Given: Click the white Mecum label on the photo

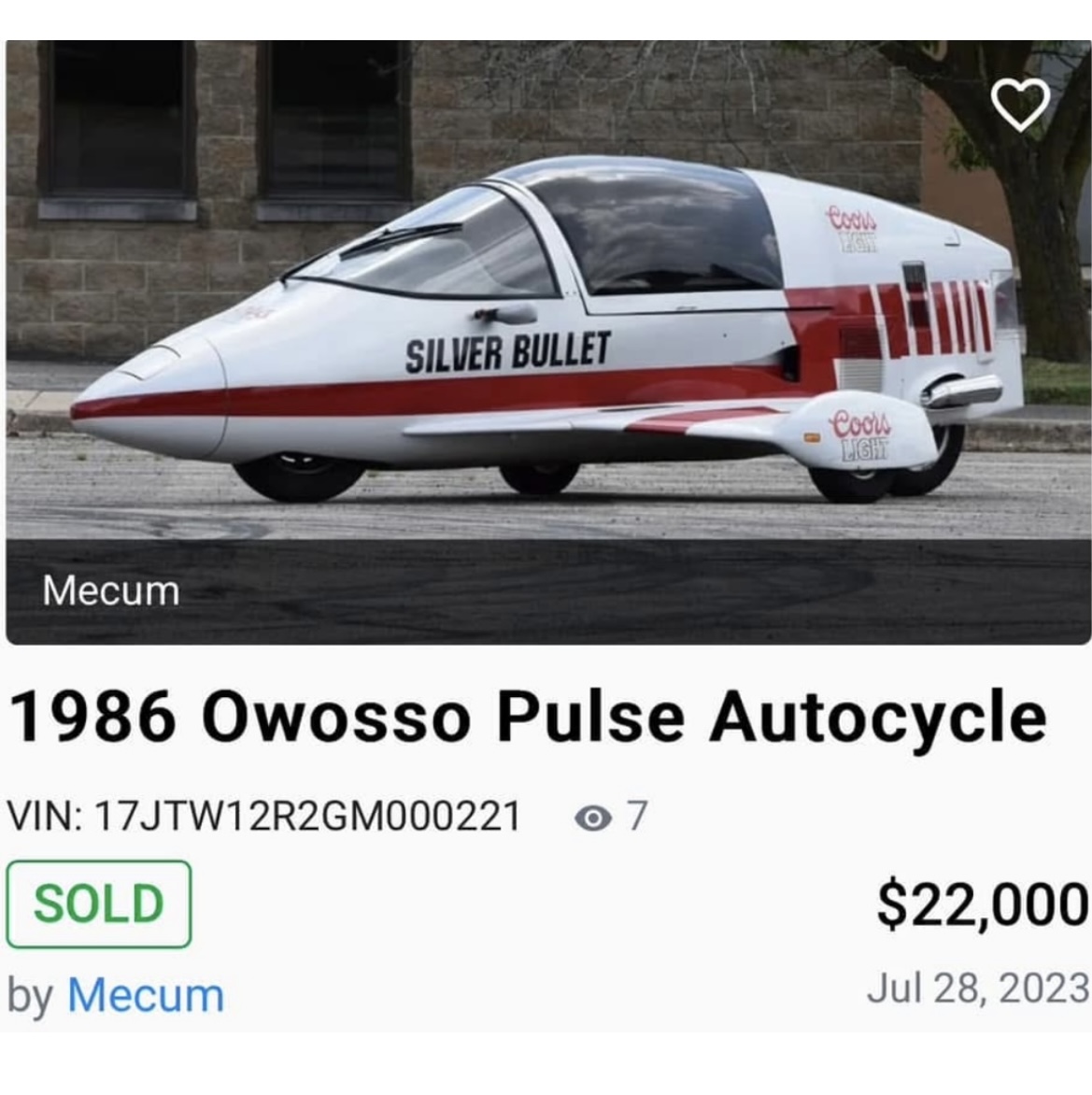Looking at the screenshot, I should (111, 590).
